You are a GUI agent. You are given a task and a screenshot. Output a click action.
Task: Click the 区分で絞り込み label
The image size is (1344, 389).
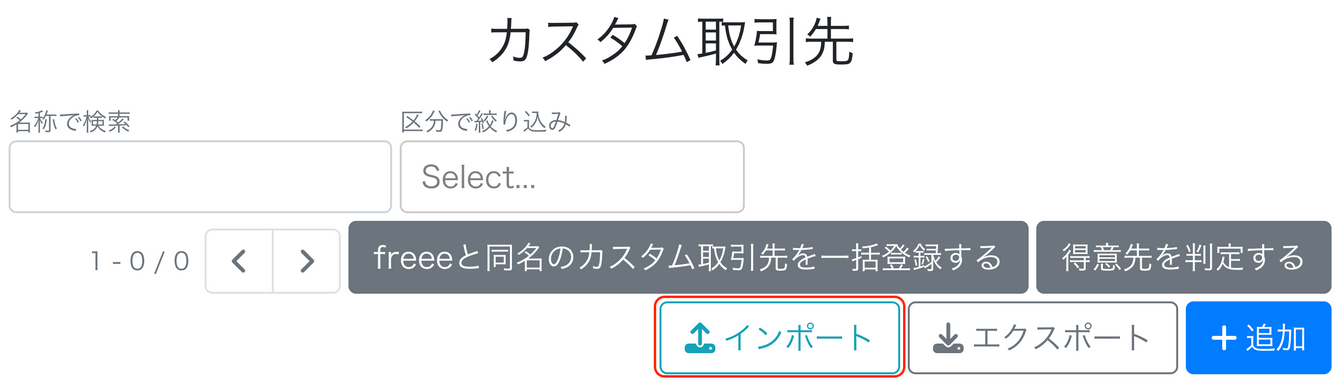485,122
